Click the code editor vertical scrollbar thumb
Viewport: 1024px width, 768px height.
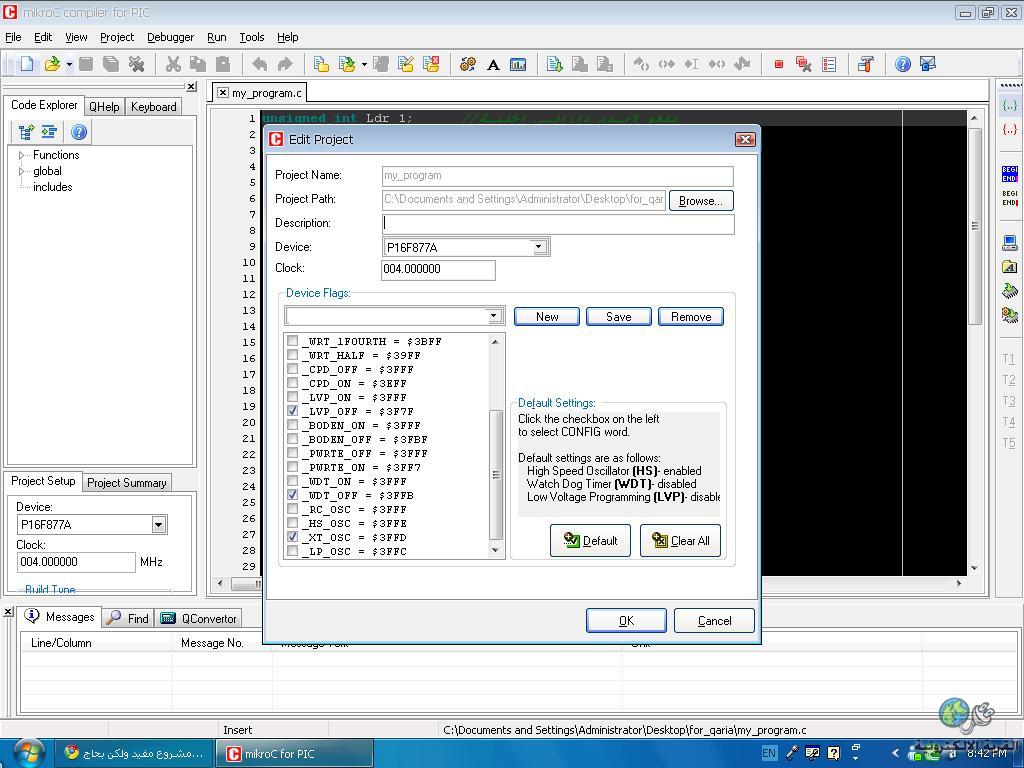[x=974, y=226]
